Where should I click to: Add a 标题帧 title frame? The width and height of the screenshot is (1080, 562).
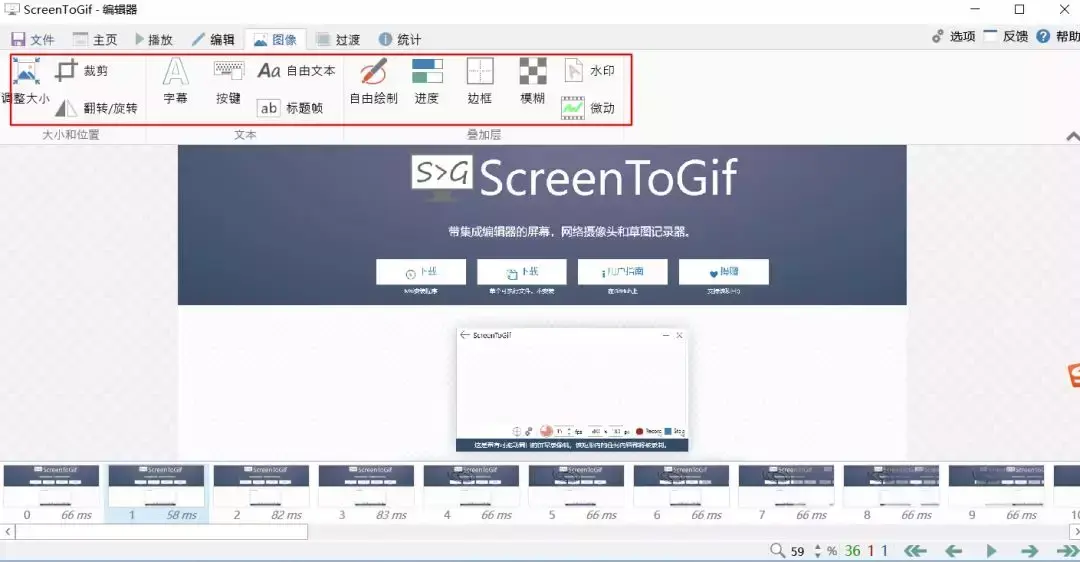click(290, 107)
